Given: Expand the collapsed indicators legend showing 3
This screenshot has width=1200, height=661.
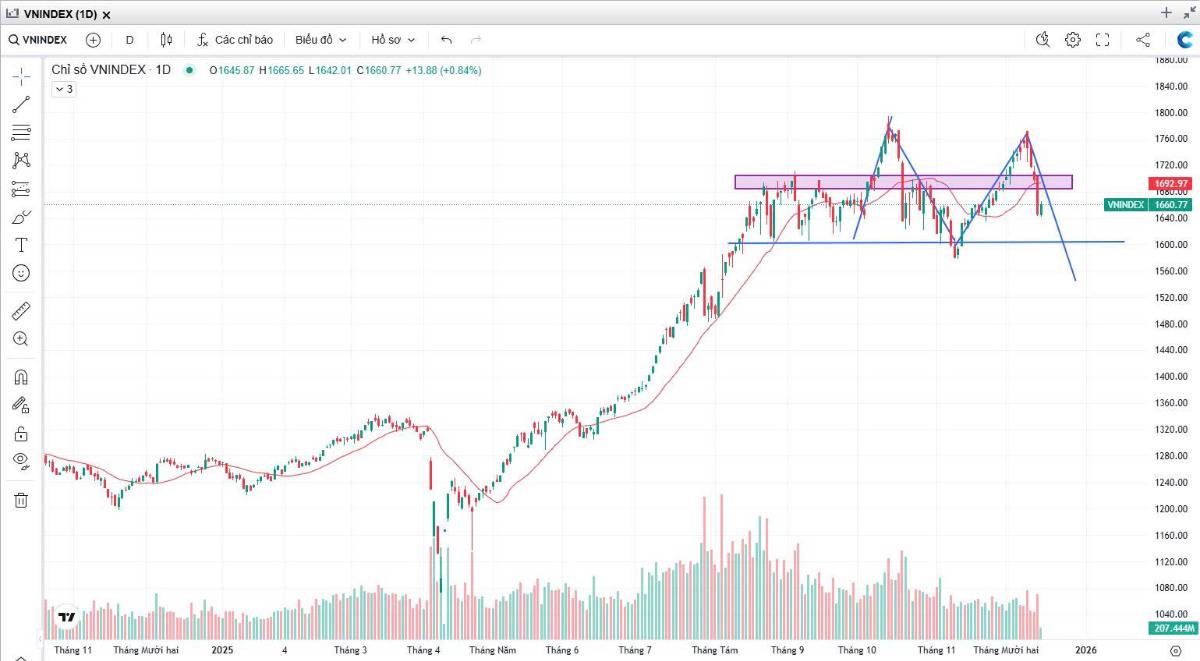Looking at the screenshot, I should 63,89.
